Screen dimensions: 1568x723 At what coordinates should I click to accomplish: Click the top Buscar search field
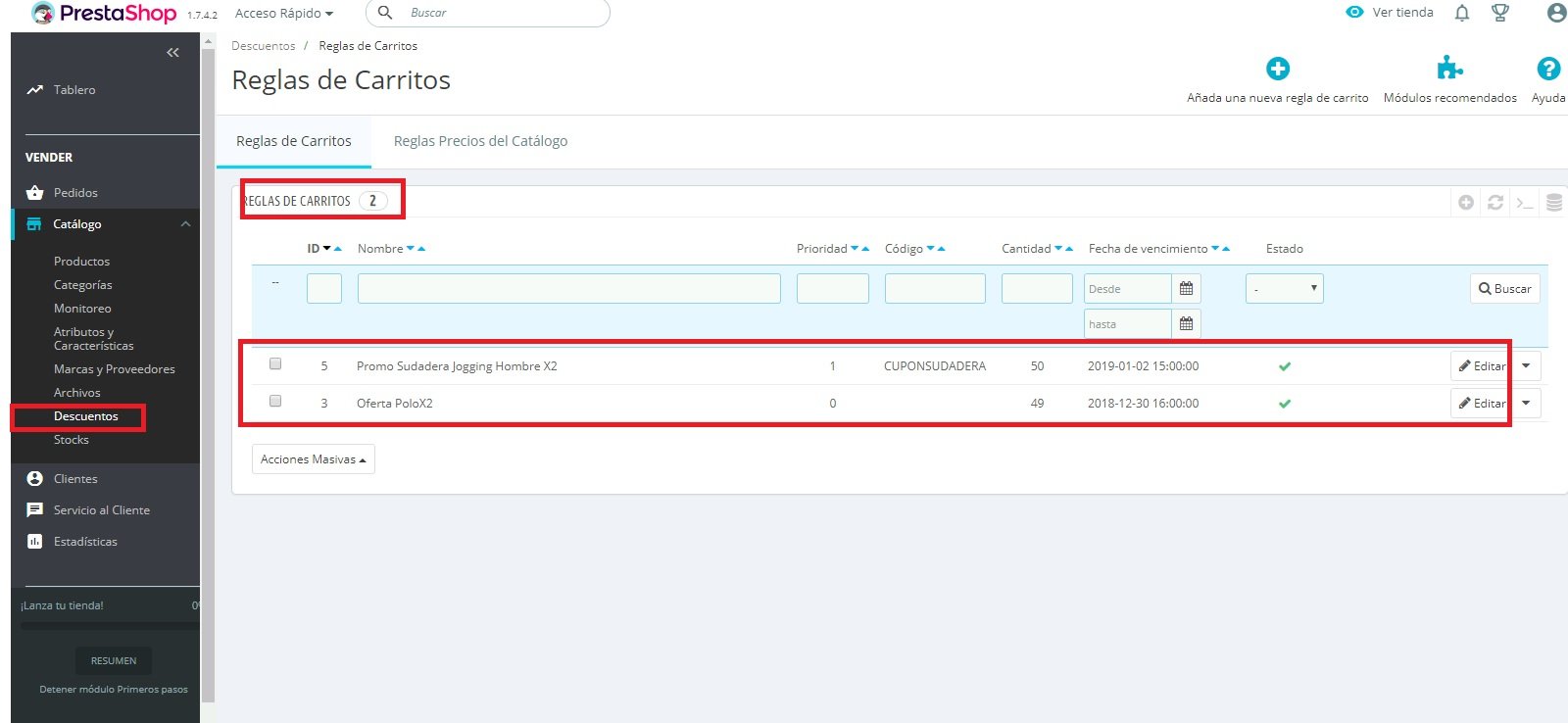487,13
